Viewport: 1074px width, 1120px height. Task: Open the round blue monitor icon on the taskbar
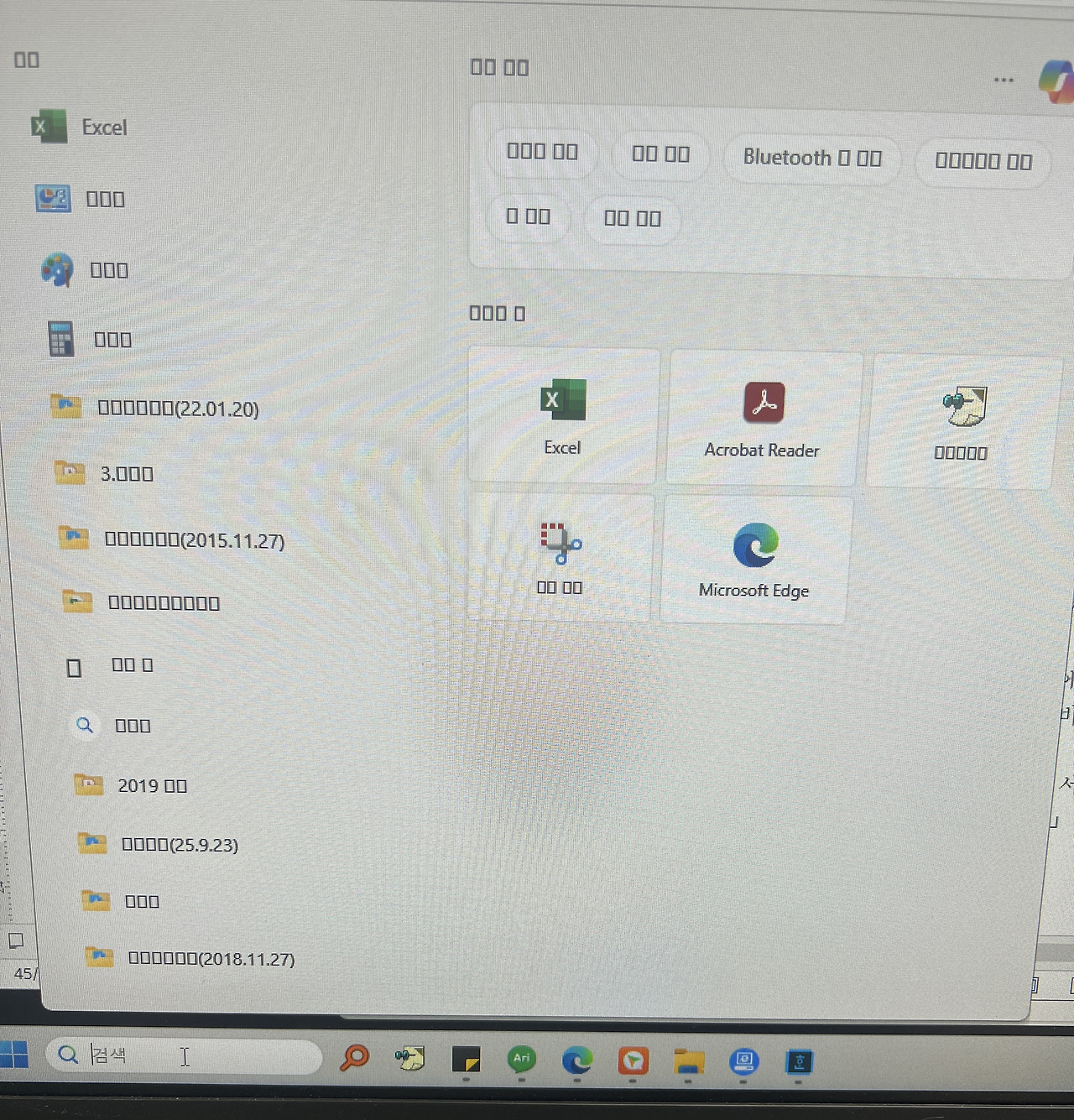(x=743, y=1062)
